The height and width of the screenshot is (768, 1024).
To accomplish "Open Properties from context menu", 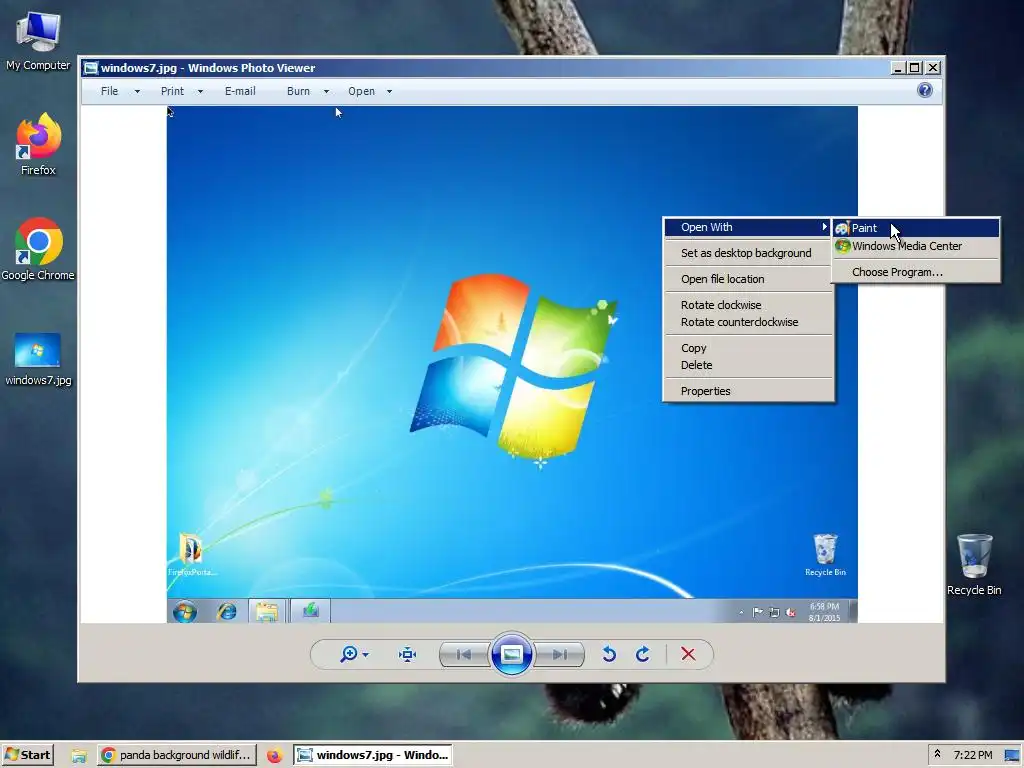I will pos(748,391).
